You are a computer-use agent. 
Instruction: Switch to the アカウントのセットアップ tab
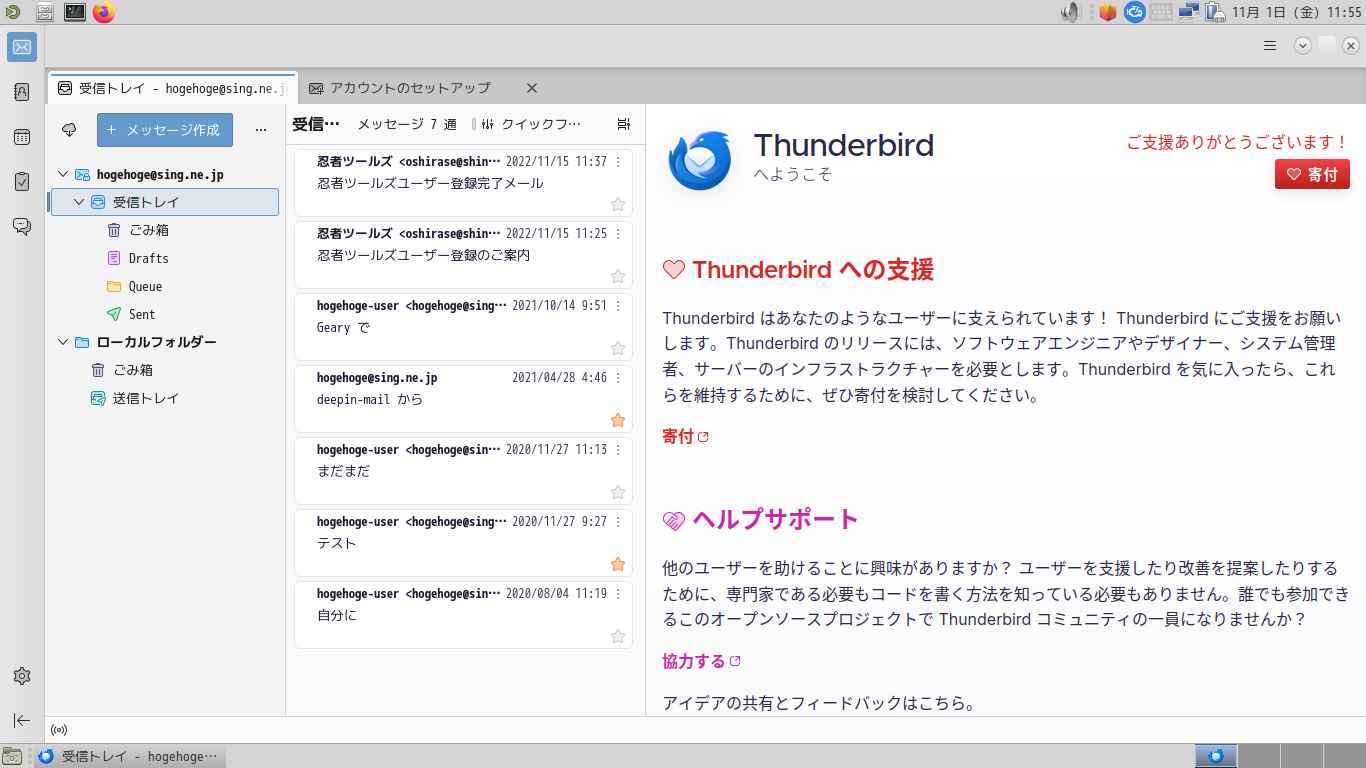[410, 88]
